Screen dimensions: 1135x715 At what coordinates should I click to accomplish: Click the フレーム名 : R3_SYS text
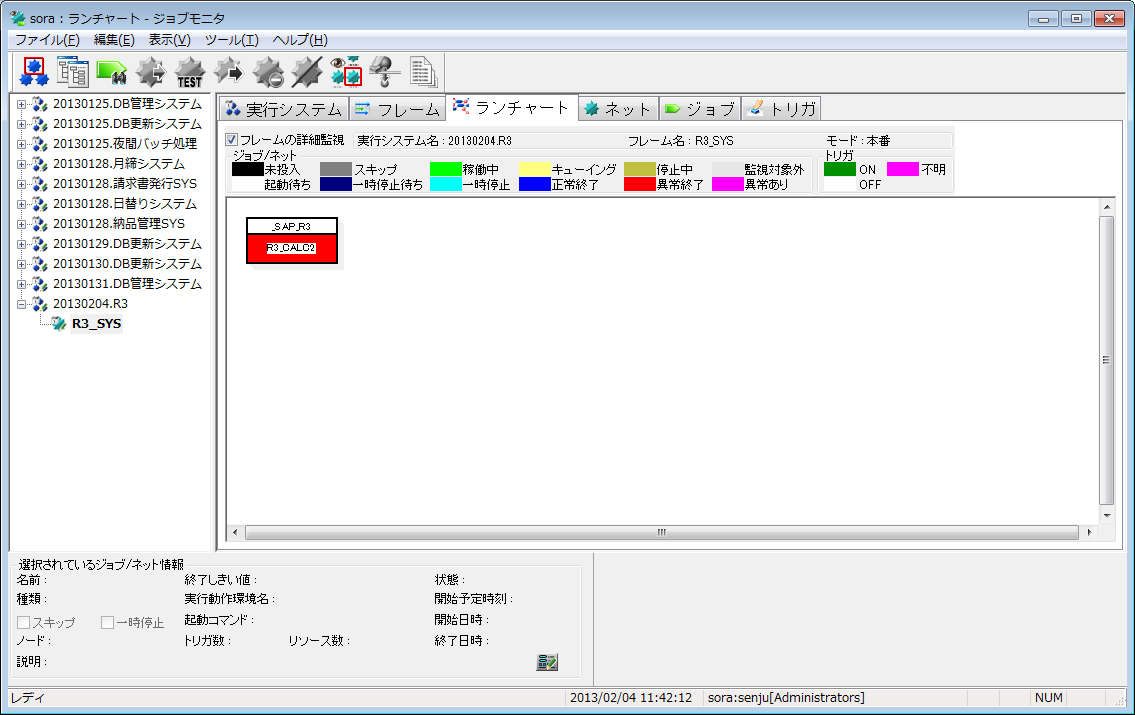click(x=680, y=140)
